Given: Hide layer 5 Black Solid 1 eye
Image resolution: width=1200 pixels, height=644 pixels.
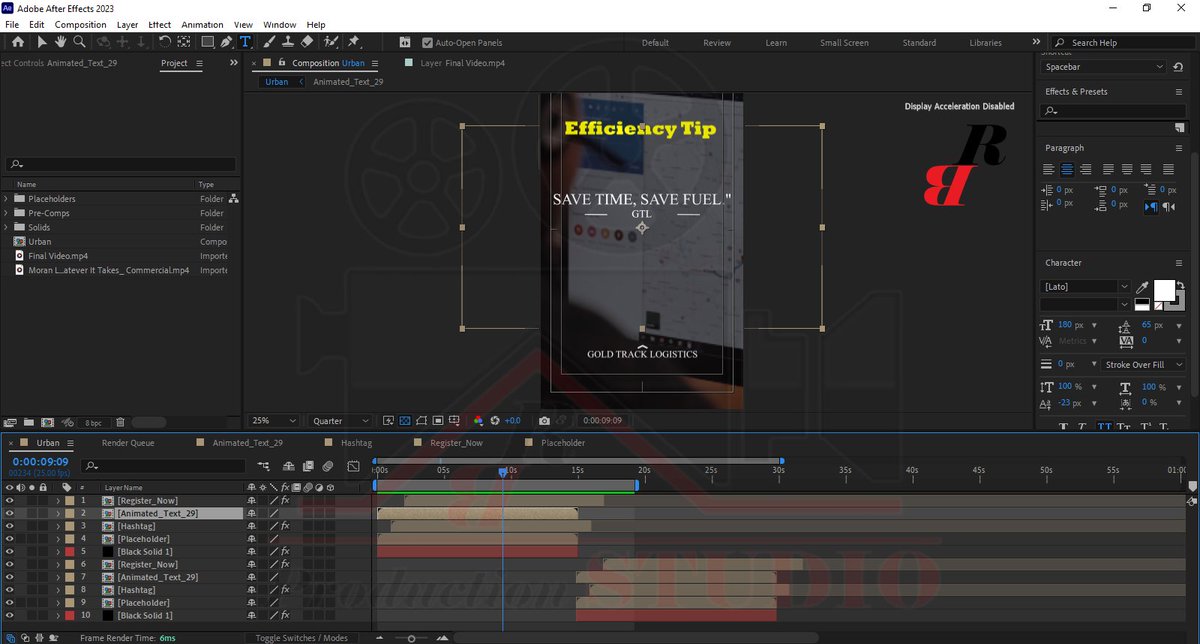Looking at the screenshot, I should [x=9, y=552].
